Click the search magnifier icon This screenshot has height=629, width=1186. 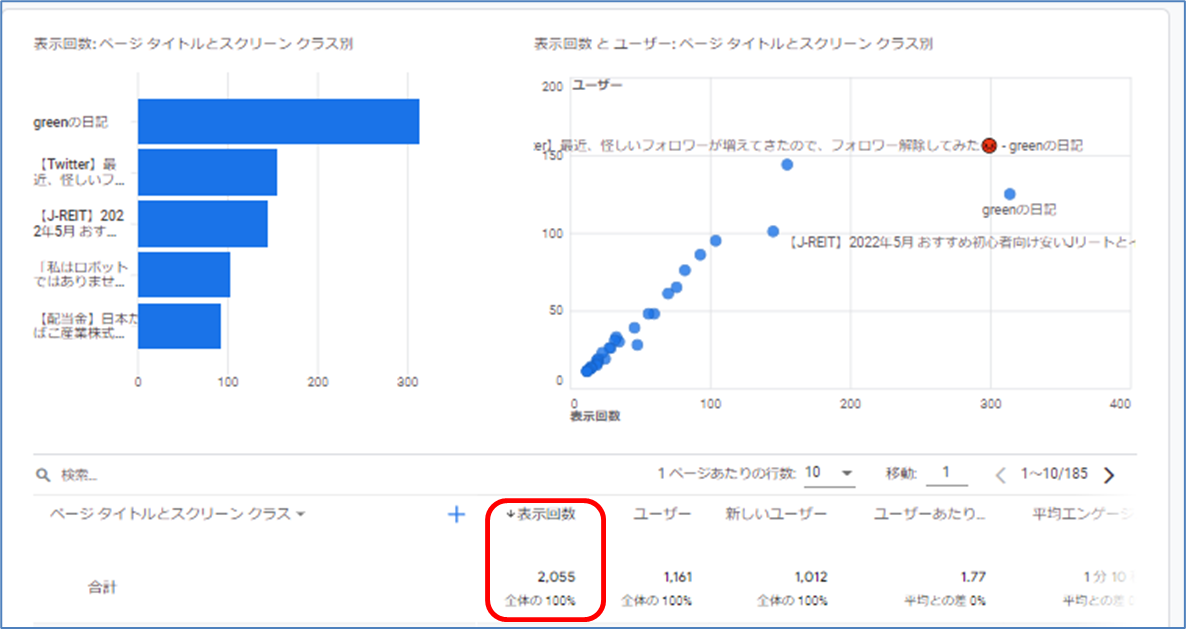coord(42,476)
